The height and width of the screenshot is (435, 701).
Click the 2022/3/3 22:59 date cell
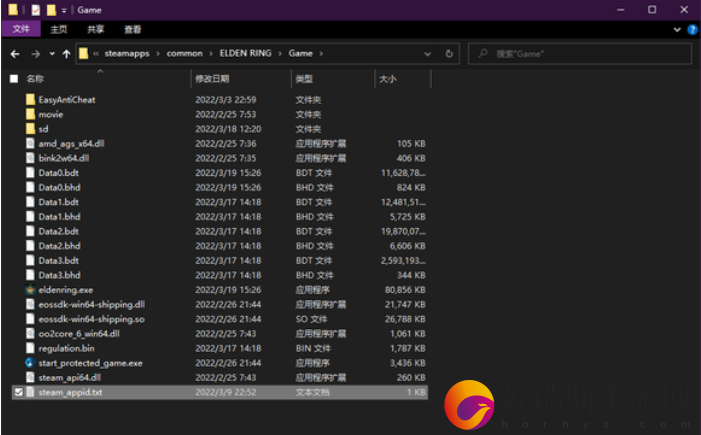[226, 100]
